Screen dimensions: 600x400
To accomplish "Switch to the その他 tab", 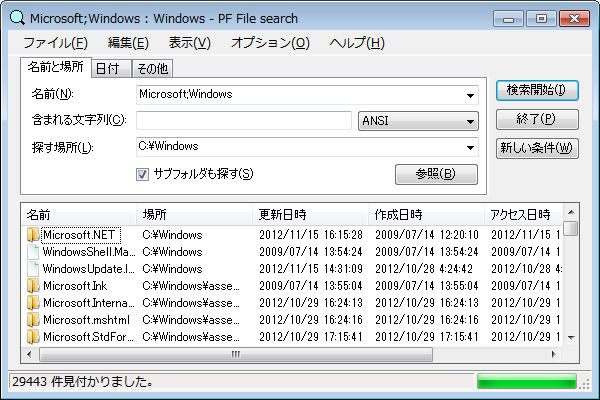I will (x=152, y=69).
